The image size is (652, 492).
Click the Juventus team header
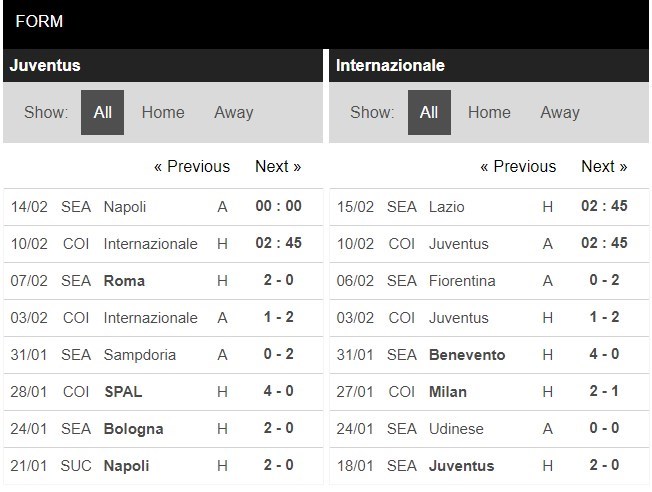(45, 66)
